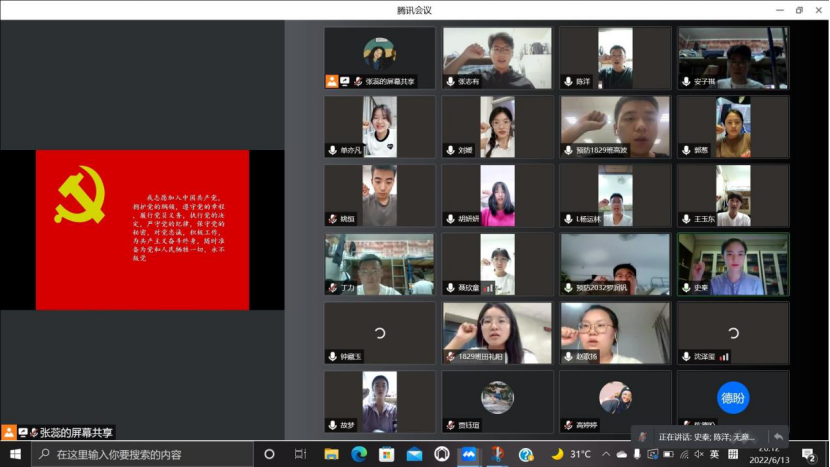Expand the hidden system tray icons chevron
Image resolution: width=830 pixels, height=467 pixels.
tap(605, 455)
